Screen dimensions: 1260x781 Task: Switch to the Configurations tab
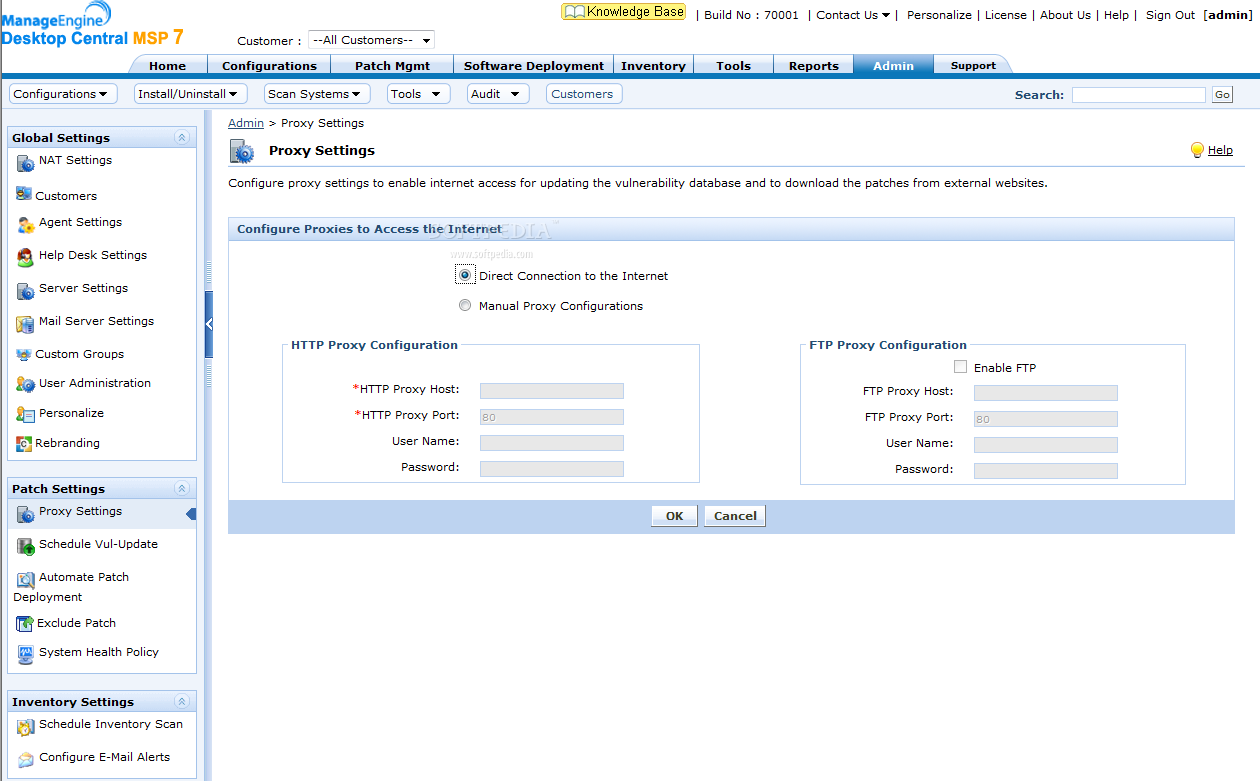click(x=270, y=65)
